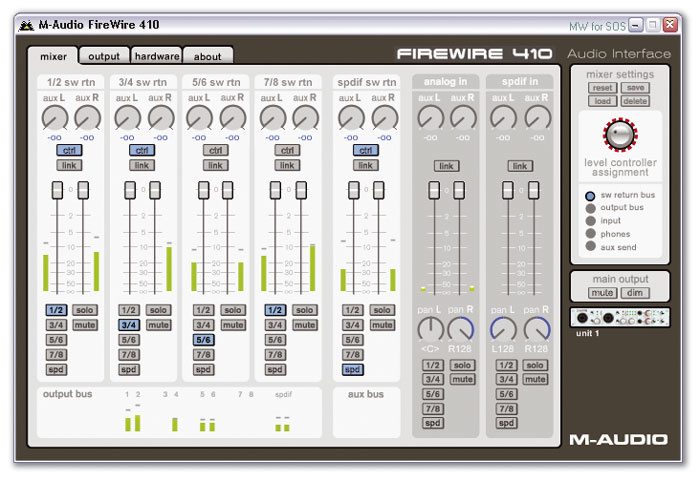Enable link on the 5/6 sw rtn channel
Viewport: 700px width, 481px height.
point(215,165)
